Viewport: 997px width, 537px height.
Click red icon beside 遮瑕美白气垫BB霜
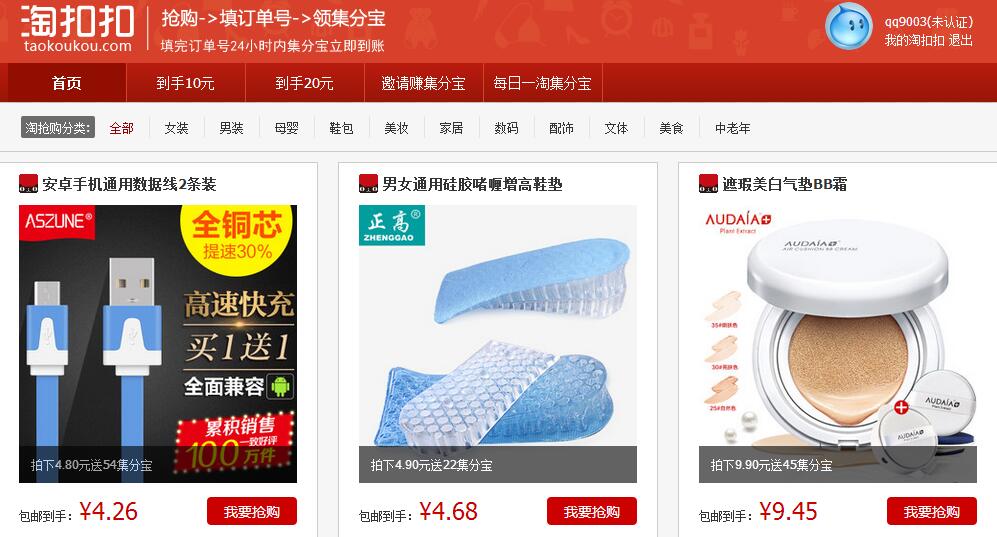coord(708,184)
